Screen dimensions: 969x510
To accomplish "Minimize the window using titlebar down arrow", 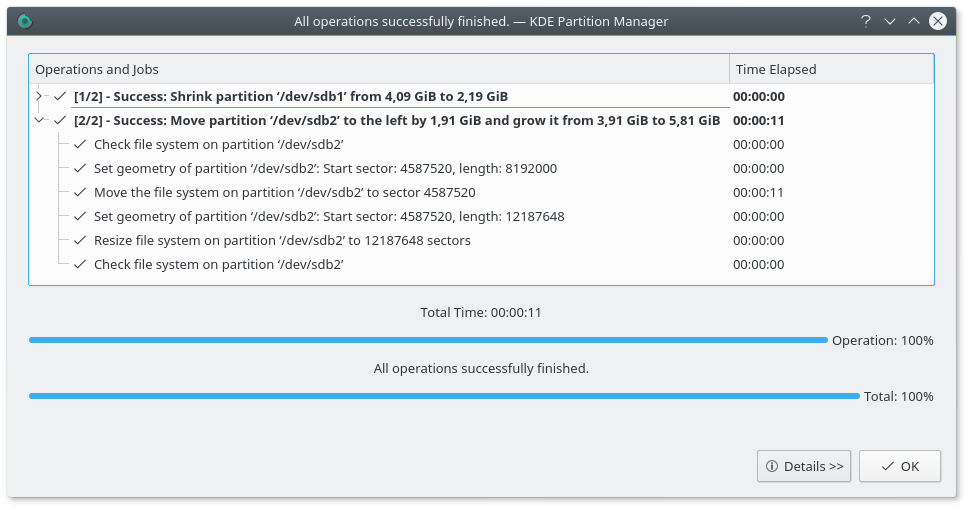I will (889, 21).
